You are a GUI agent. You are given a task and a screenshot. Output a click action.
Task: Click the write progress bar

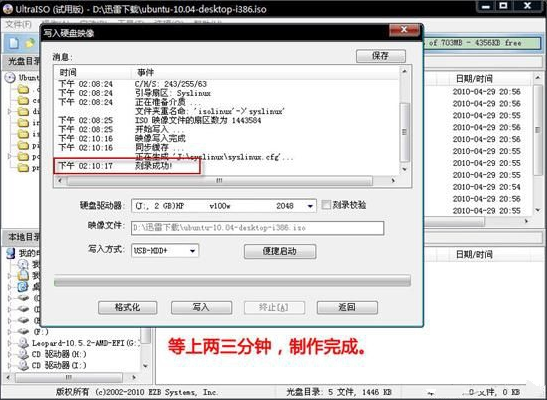[232, 281]
